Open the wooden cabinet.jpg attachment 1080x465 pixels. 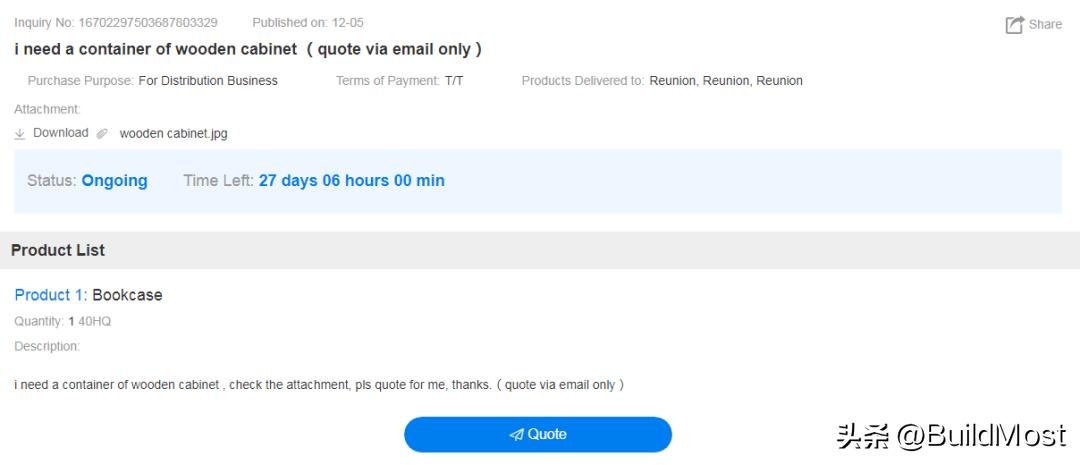coord(173,134)
